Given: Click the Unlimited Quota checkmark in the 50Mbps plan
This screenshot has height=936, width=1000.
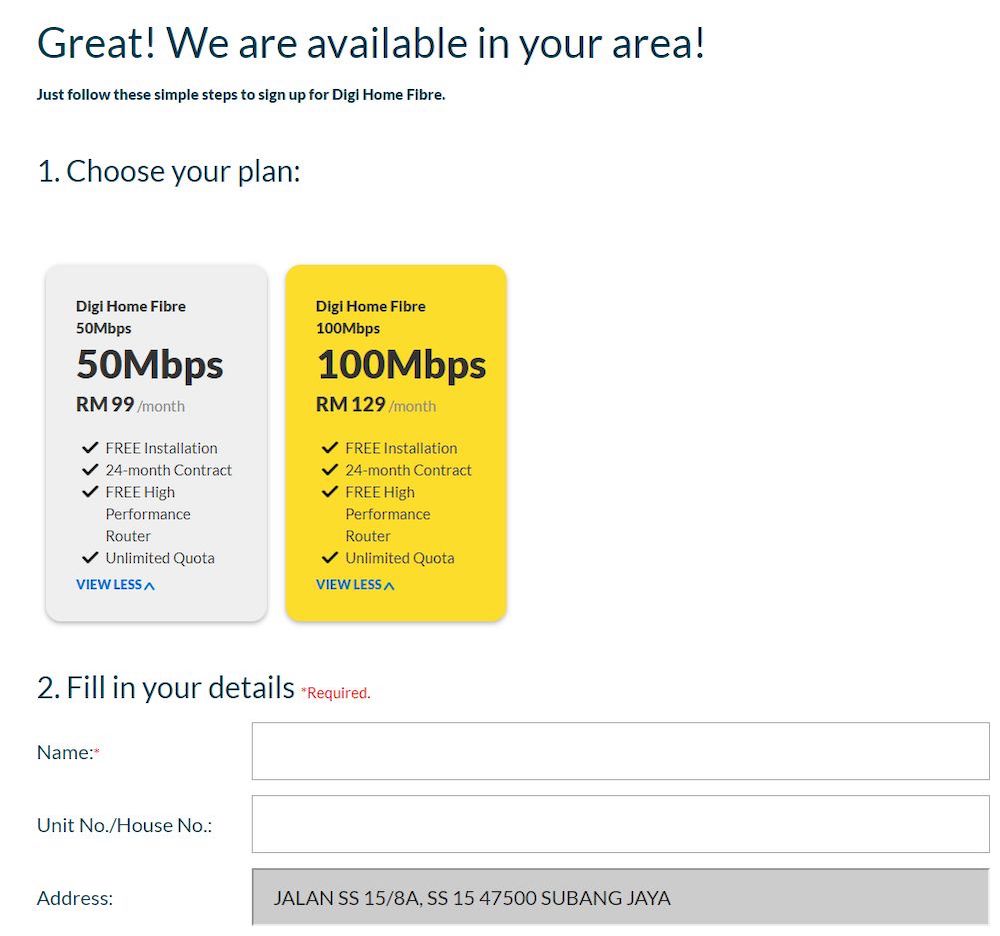Looking at the screenshot, I should (x=90, y=558).
